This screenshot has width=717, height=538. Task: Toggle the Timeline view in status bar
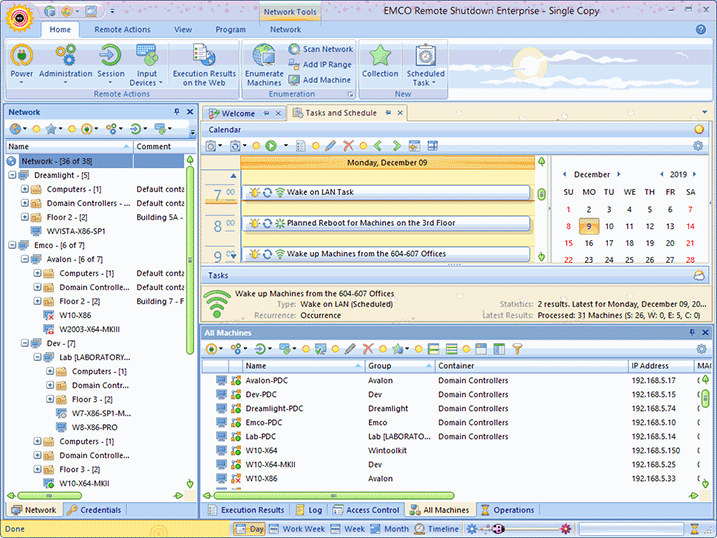[437, 529]
